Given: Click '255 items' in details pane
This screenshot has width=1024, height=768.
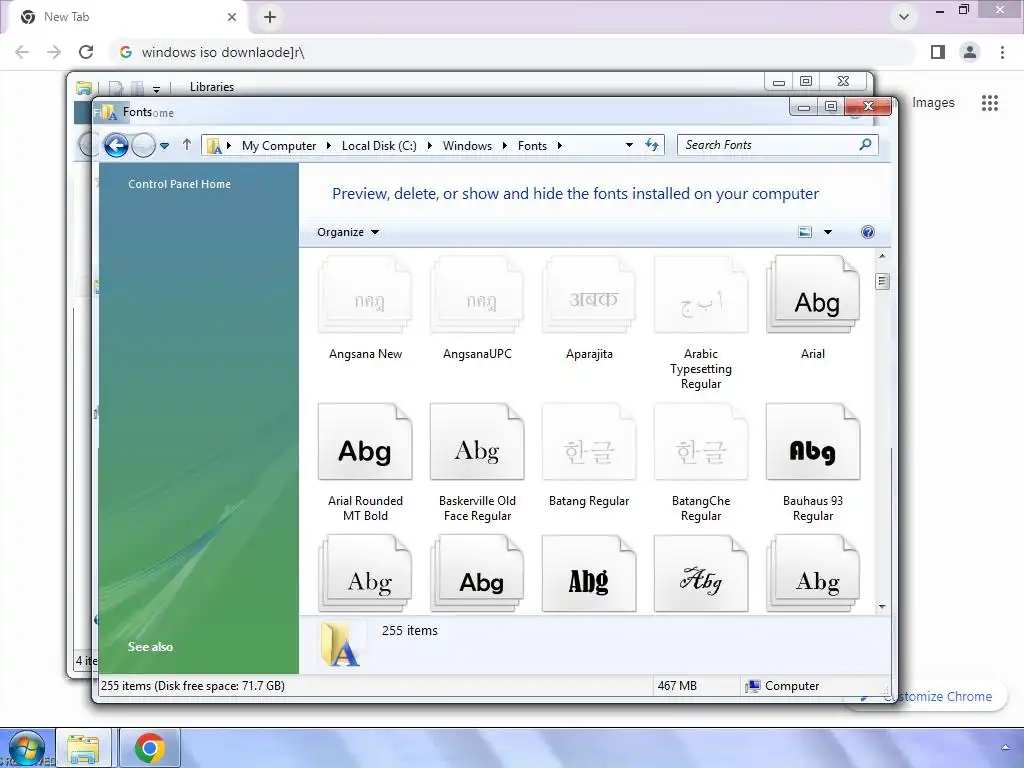Looking at the screenshot, I should 409,630.
